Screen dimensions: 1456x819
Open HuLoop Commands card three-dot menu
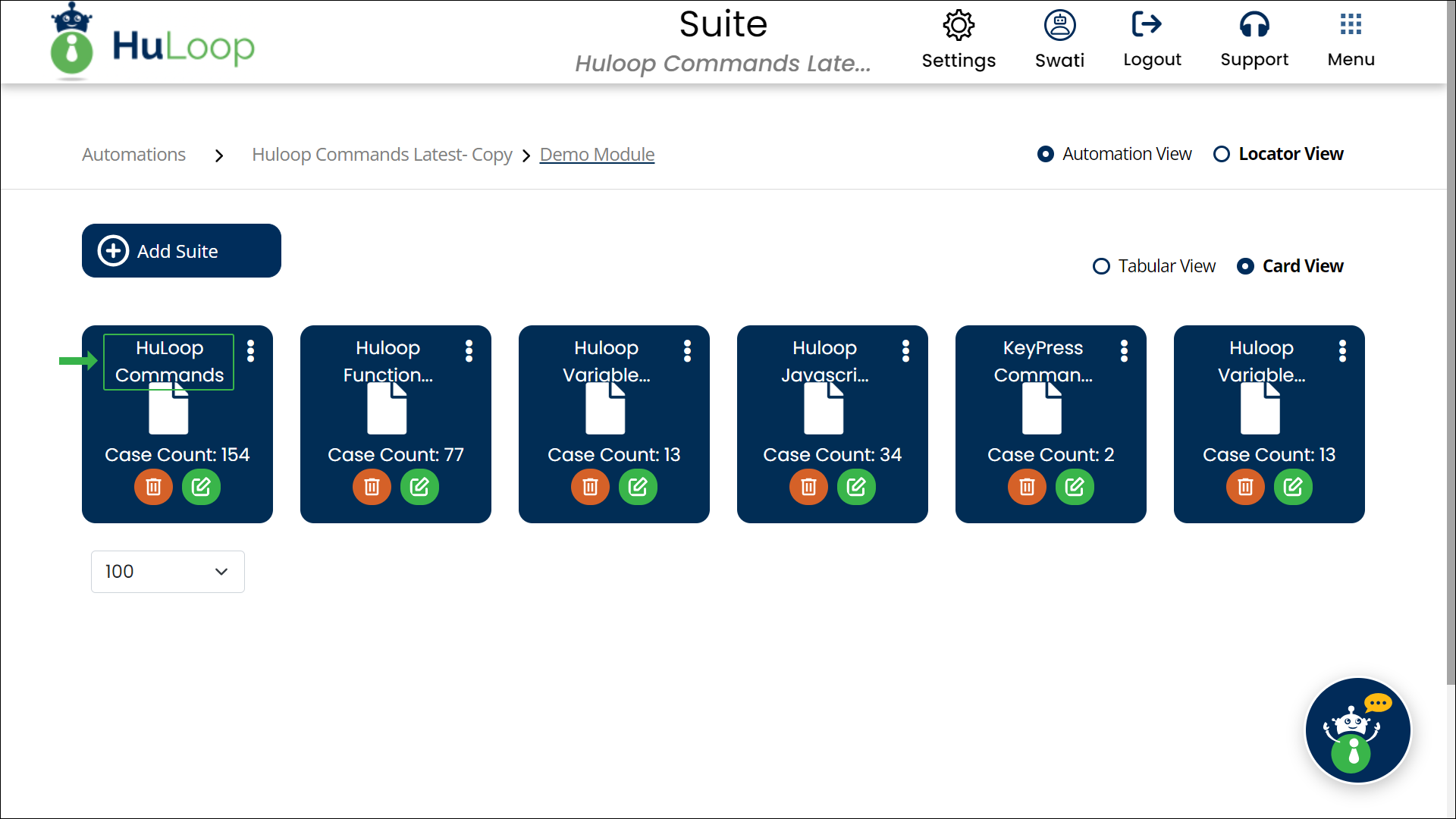[250, 350]
